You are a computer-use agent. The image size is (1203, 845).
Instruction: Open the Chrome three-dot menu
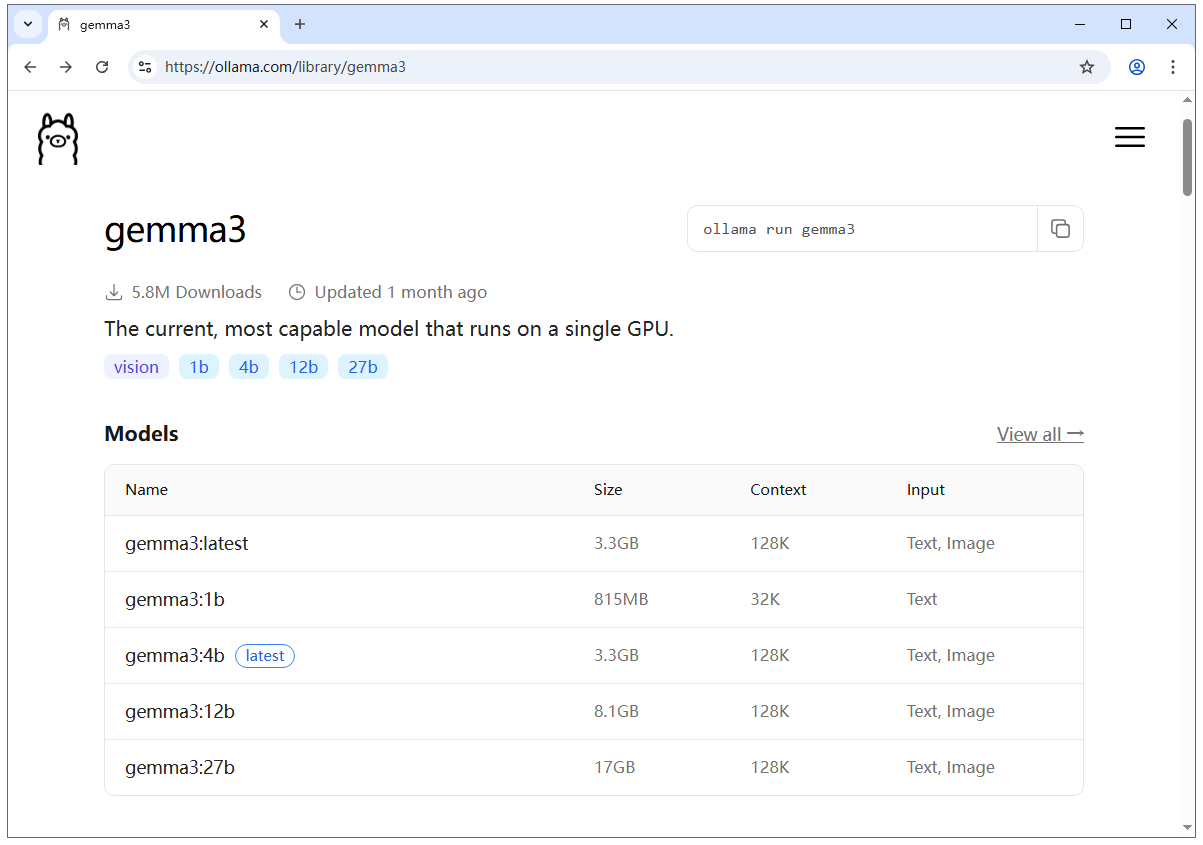pyautogui.click(x=1172, y=67)
